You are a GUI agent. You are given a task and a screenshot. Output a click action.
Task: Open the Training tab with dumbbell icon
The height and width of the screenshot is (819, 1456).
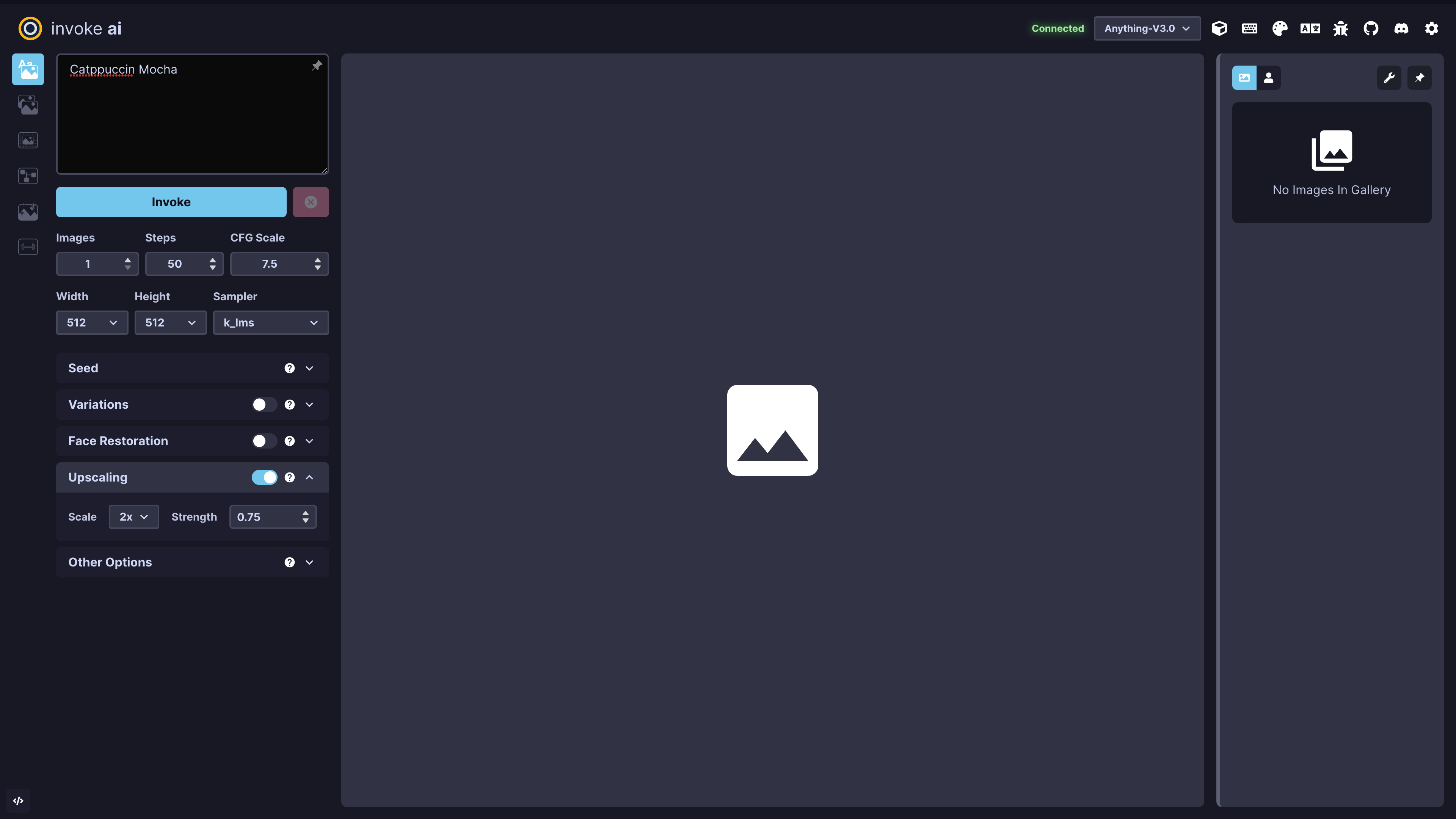(x=28, y=247)
